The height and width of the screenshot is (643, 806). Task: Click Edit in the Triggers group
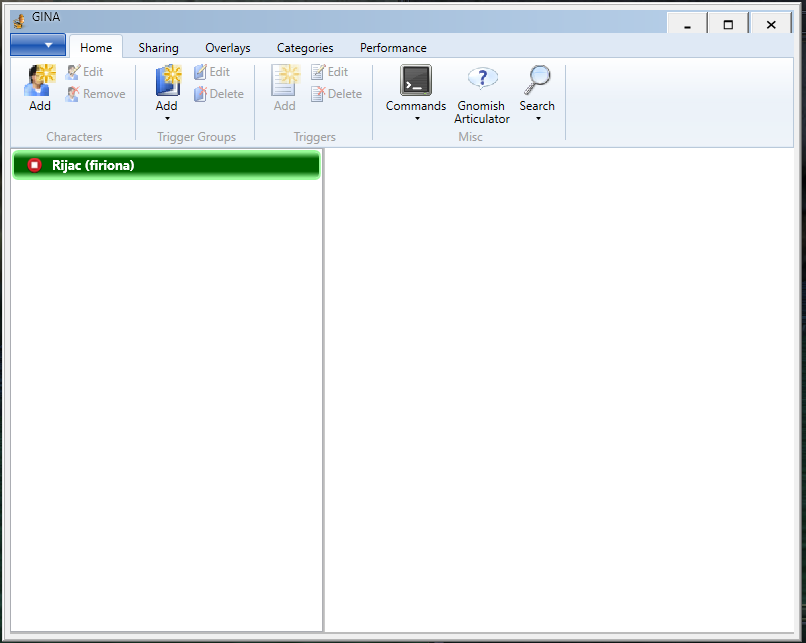330,72
